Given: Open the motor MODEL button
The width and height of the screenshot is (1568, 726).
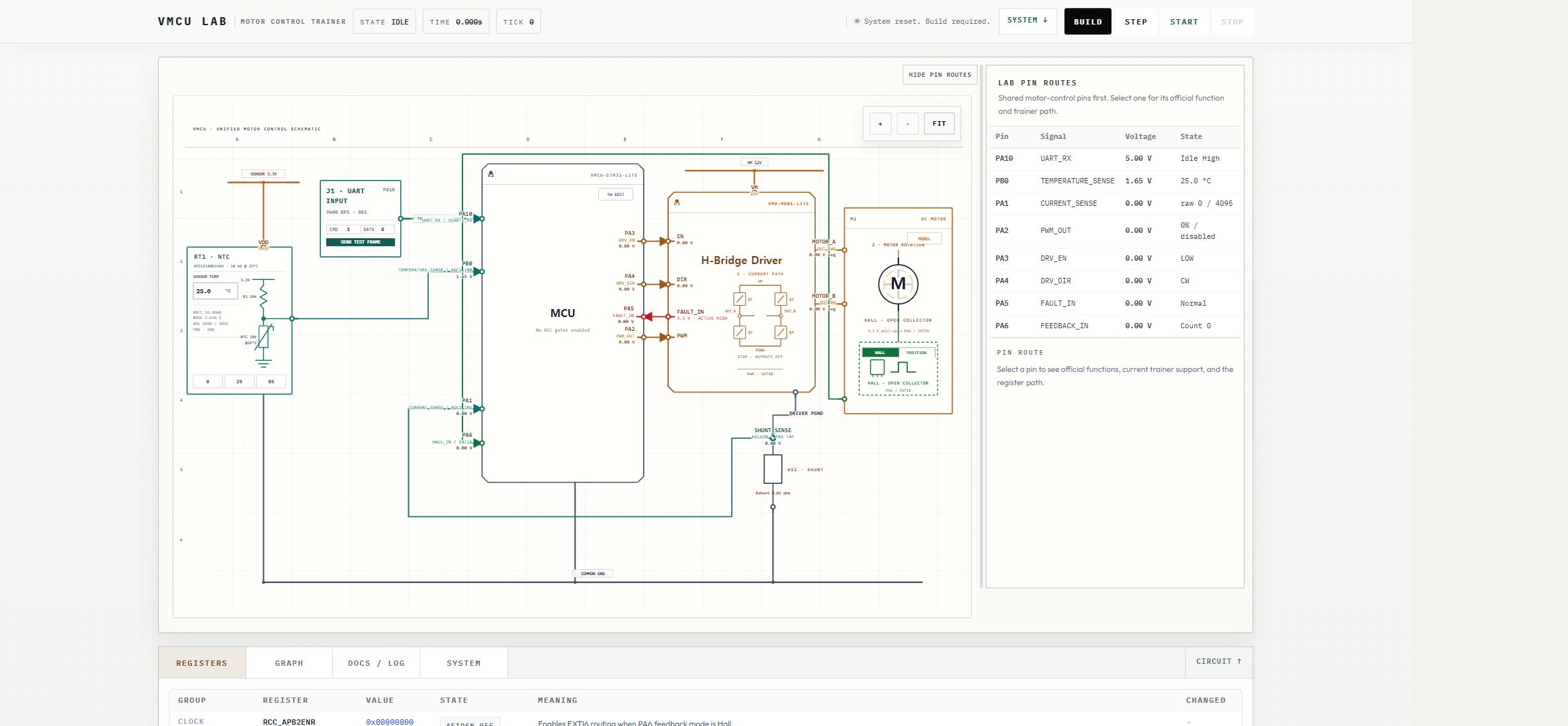Looking at the screenshot, I should (x=924, y=239).
